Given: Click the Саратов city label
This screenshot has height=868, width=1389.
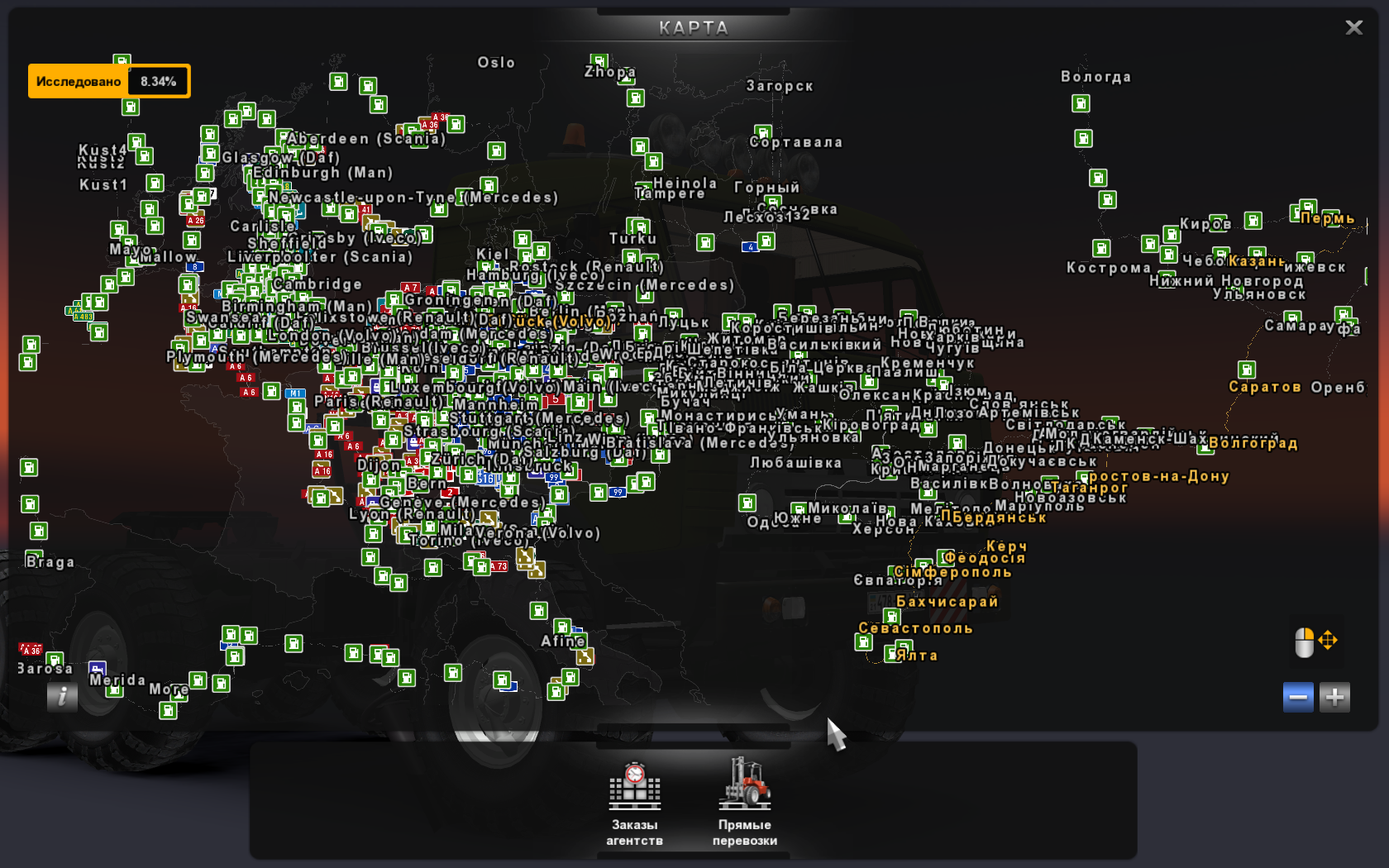Looking at the screenshot, I should click(1264, 387).
